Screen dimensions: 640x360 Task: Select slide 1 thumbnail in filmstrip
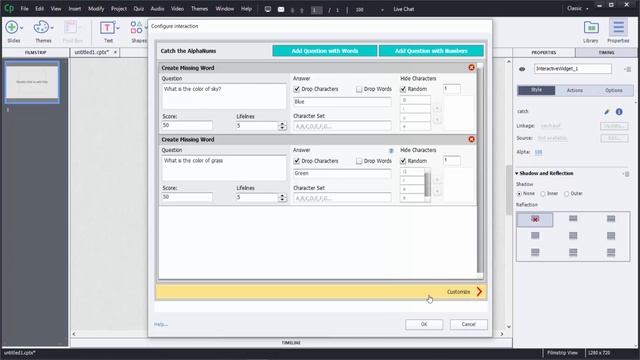coord(32,82)
